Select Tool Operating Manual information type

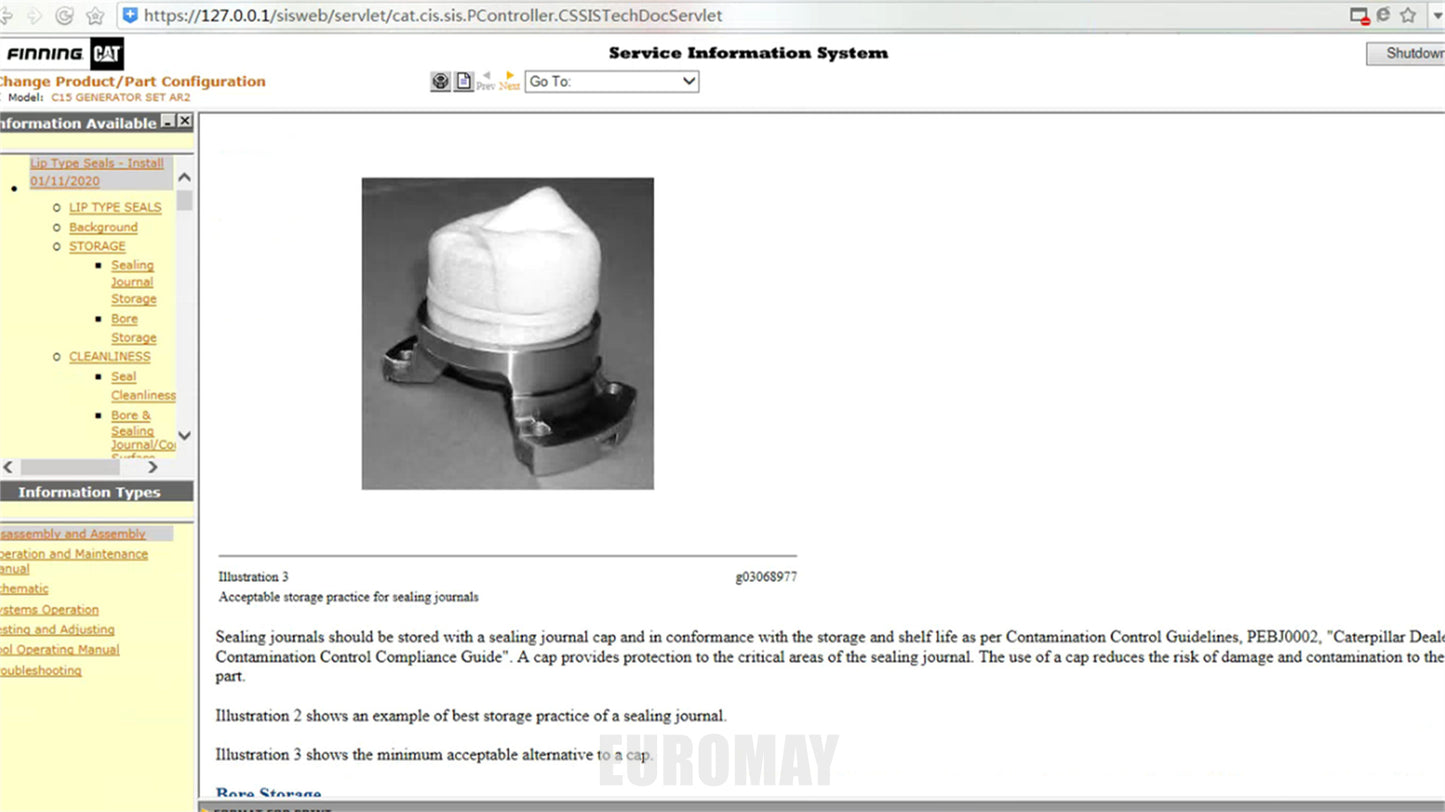(x=59, y=649)
